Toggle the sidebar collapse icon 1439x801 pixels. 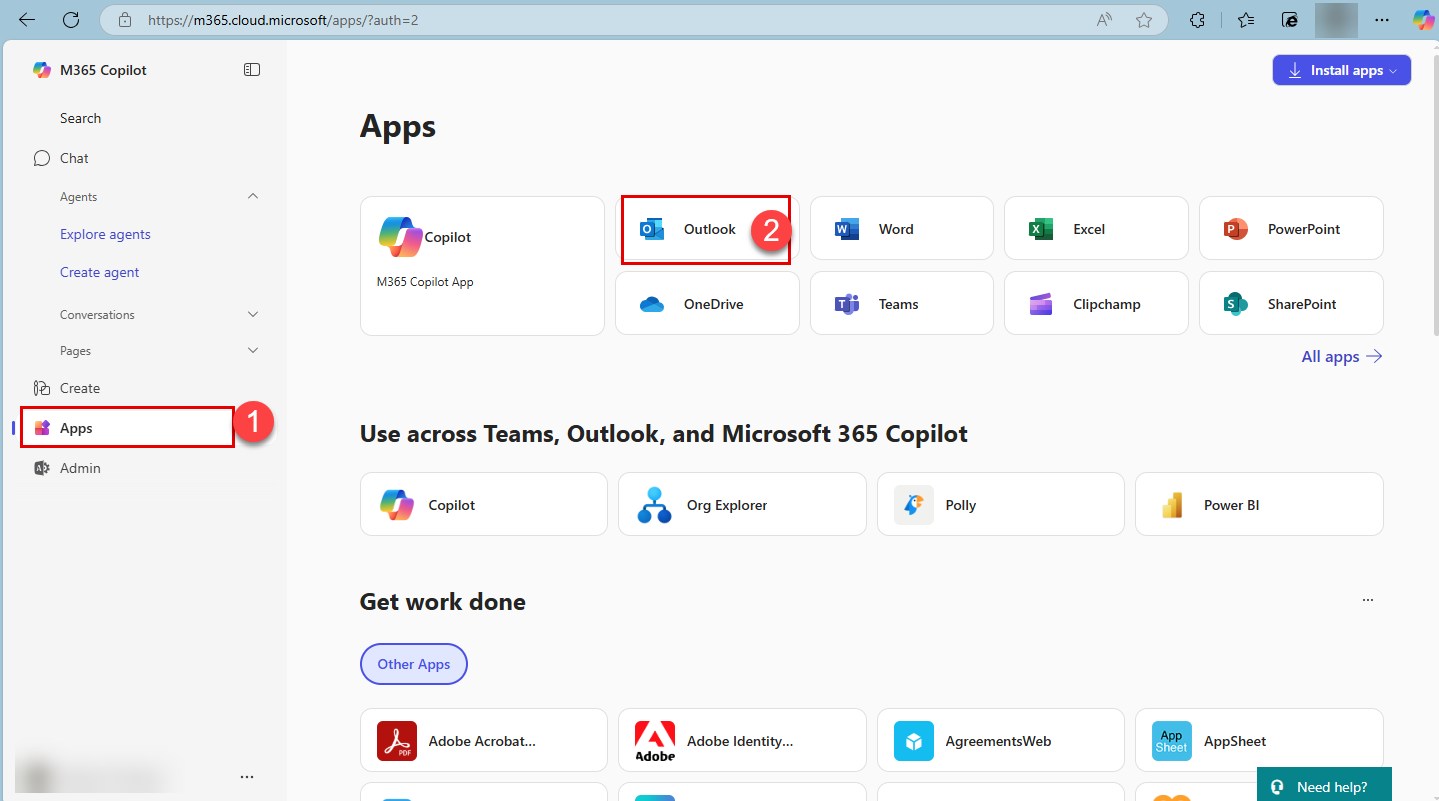pos(252,70)
